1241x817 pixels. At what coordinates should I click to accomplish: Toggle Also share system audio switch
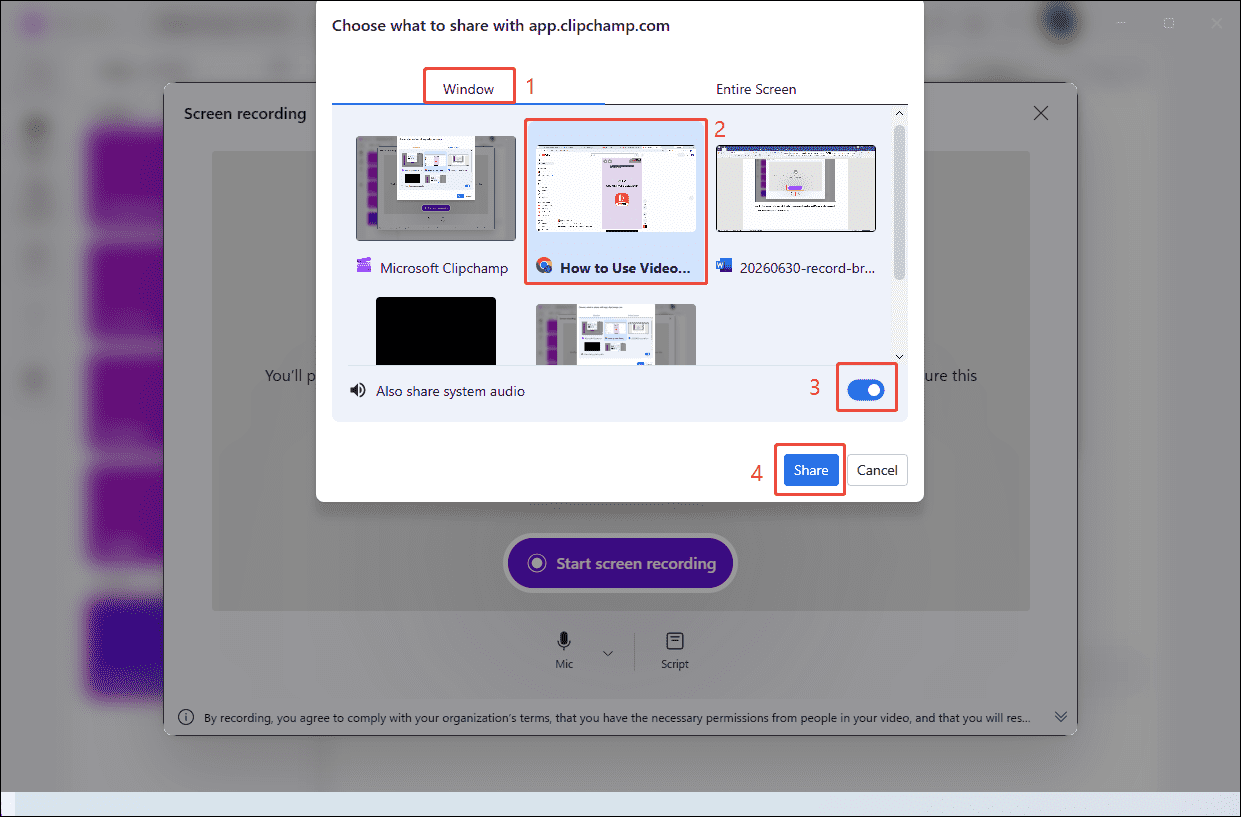(866, 391)
